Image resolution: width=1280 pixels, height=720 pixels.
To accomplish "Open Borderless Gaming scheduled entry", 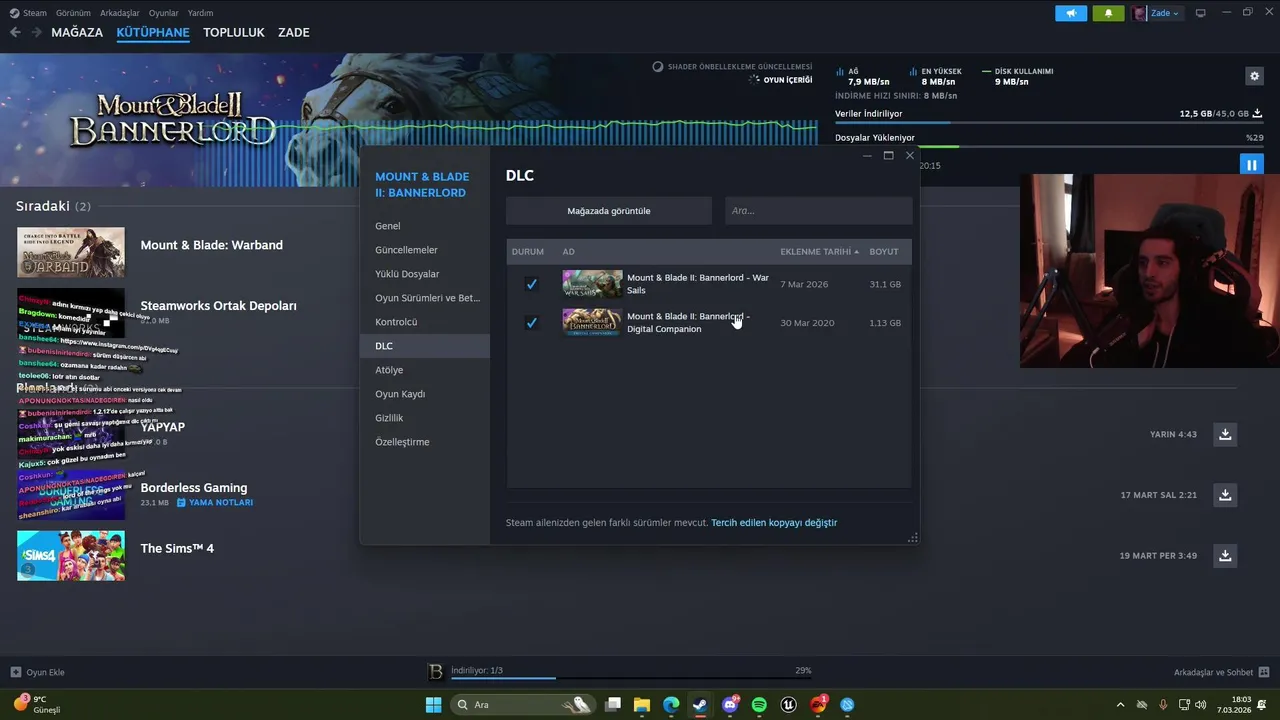I will (194, 488).
